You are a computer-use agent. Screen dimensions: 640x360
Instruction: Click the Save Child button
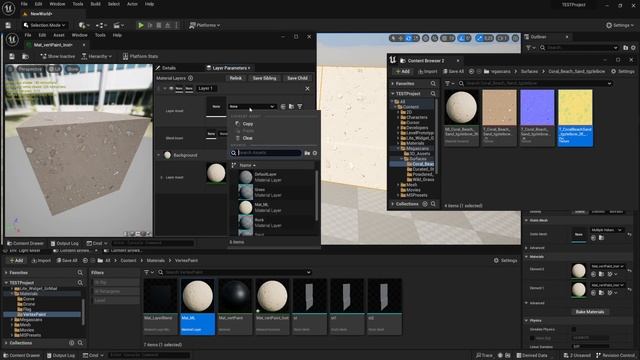click(297, 78)
